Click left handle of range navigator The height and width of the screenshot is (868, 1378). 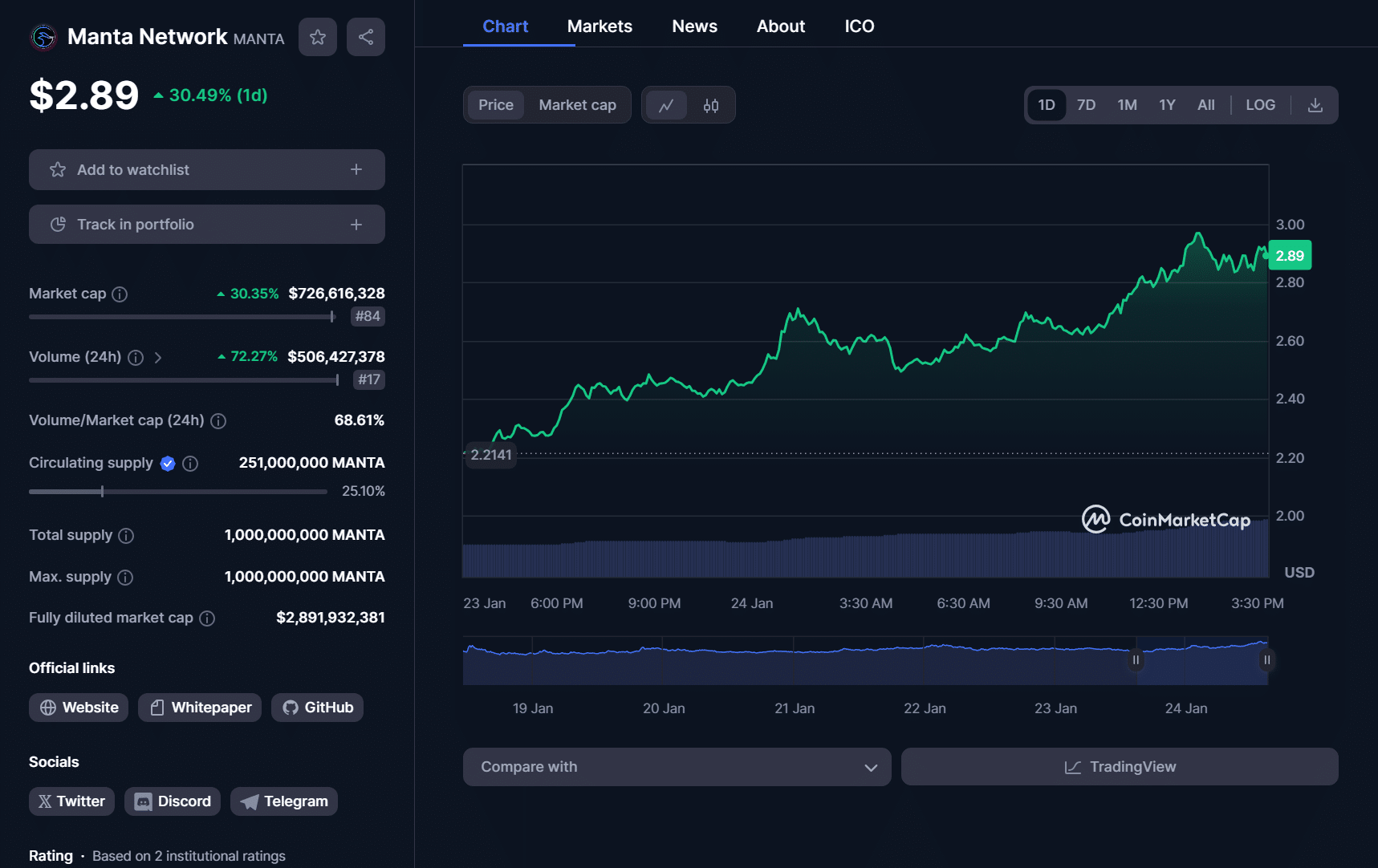click(1136, 660)
